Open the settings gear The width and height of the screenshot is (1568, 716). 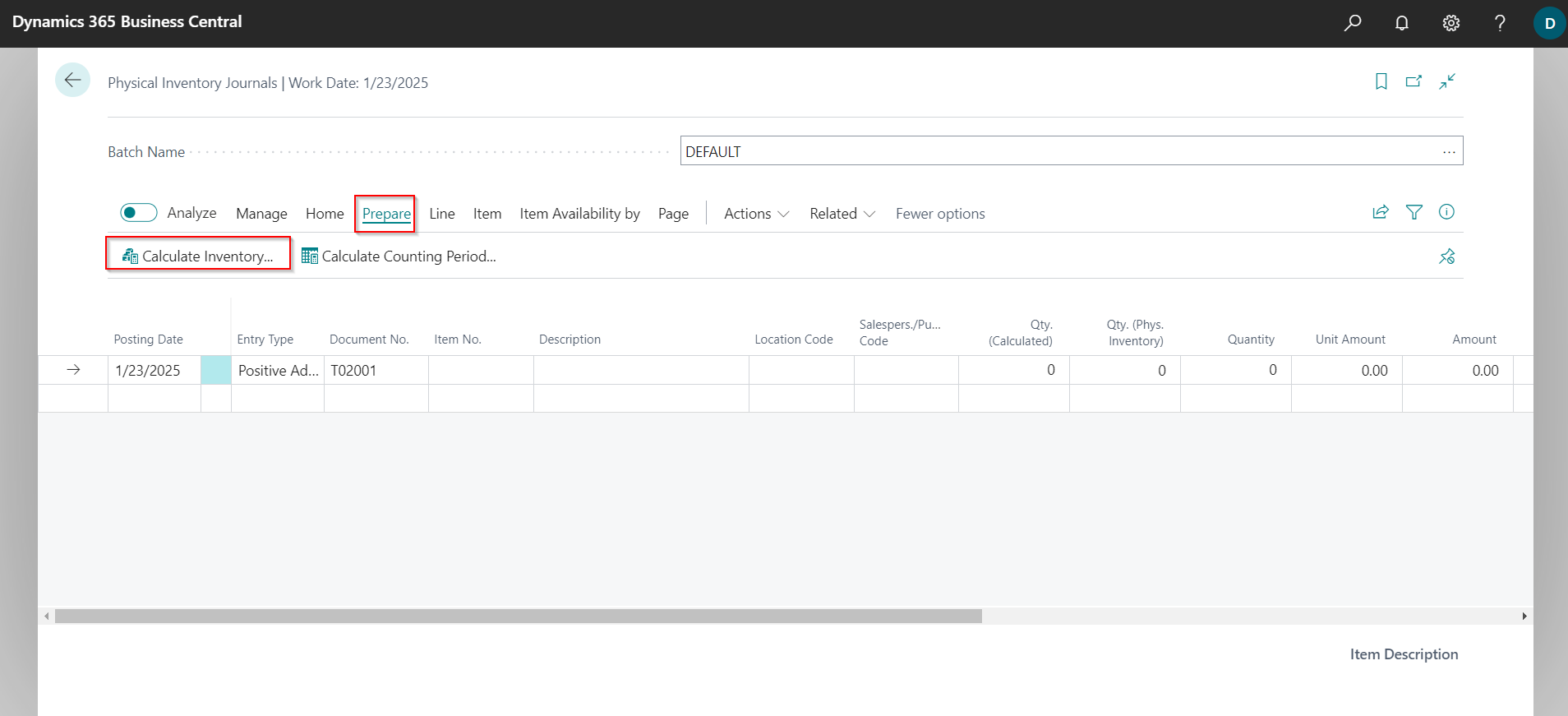click(x=1451, y=23)
